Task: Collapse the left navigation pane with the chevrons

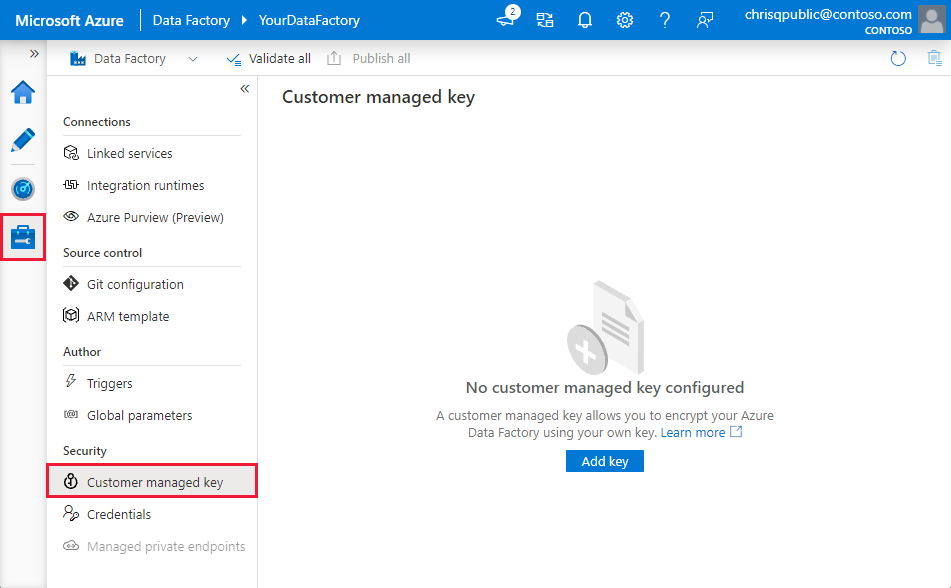Action: [244, 89]
